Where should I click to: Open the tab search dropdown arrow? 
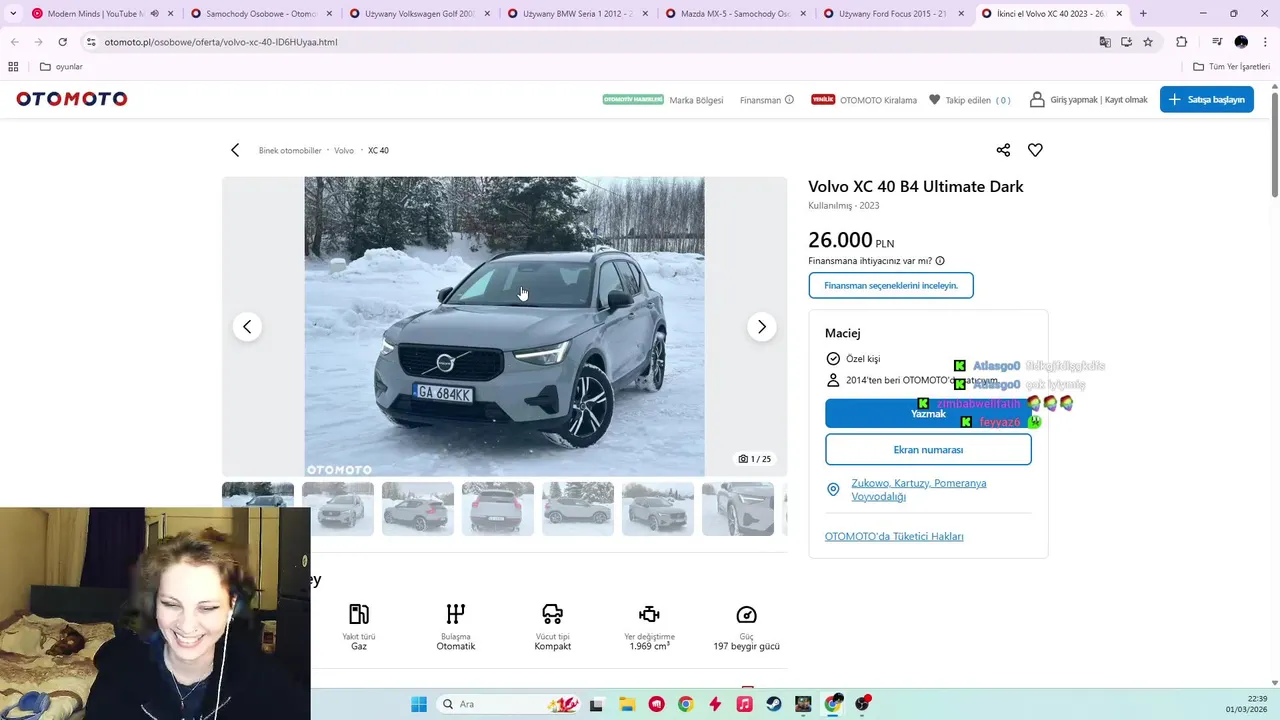point(13,14)
